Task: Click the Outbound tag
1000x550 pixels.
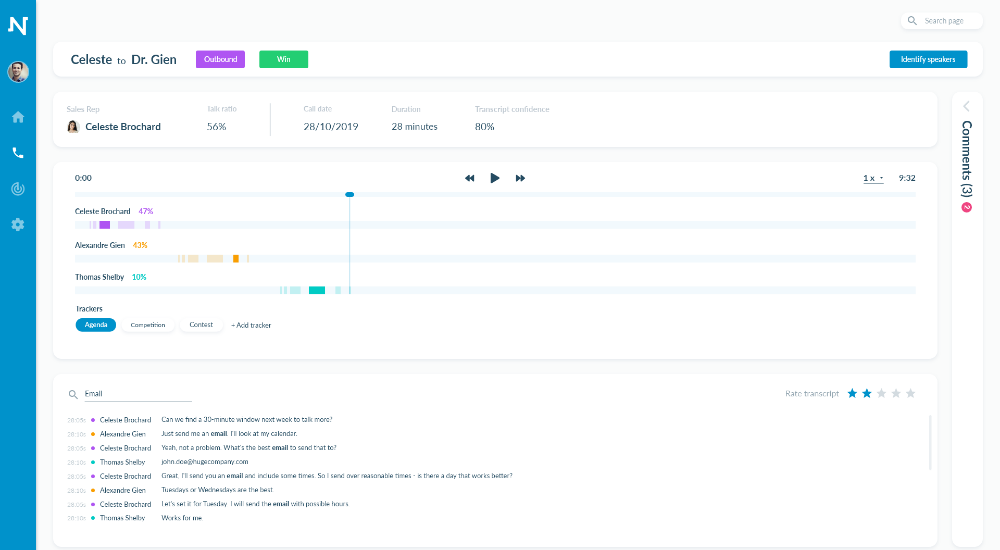Action: click(x=220, y=59)
